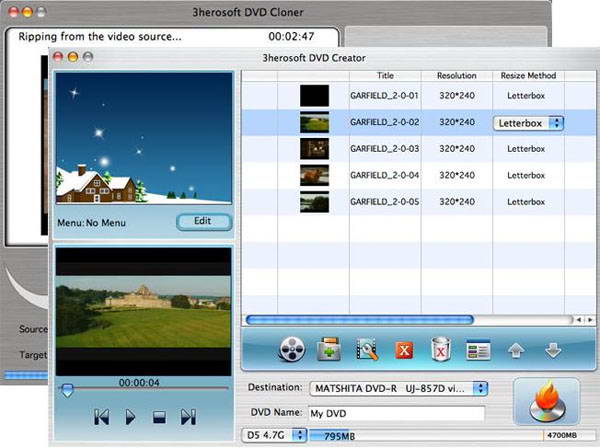Click the horizontal scrollbar under title list
Viewport: 600px width, 448px height.
[x=360, y=320]
